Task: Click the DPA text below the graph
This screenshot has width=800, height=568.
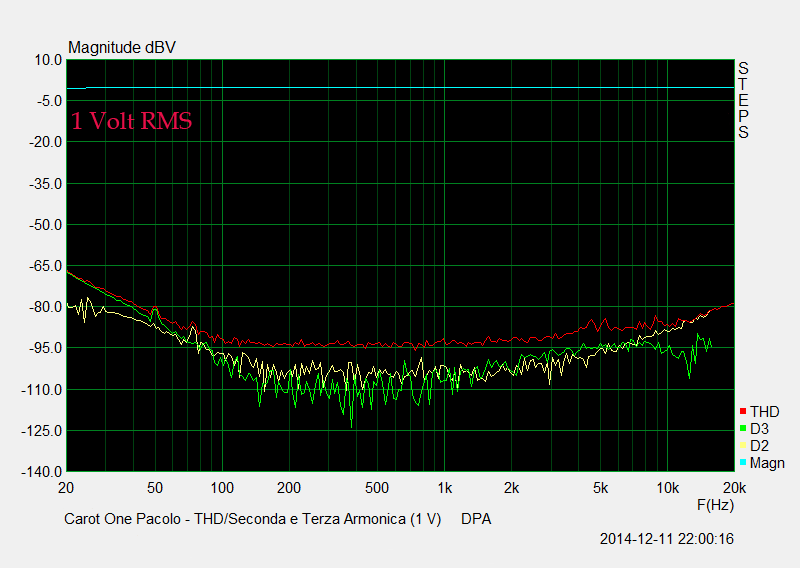Action: 476,520
